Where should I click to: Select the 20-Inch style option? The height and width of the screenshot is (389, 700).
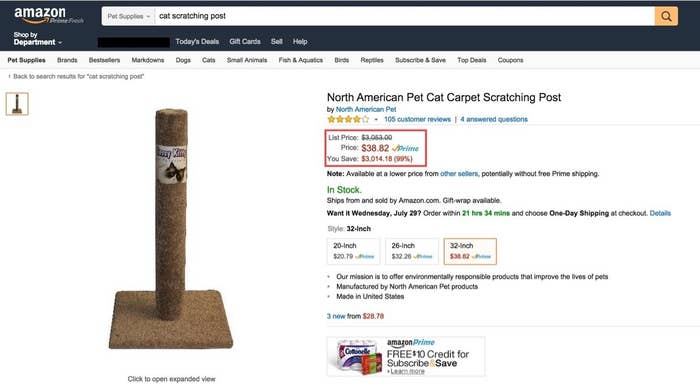click(354, 251)
